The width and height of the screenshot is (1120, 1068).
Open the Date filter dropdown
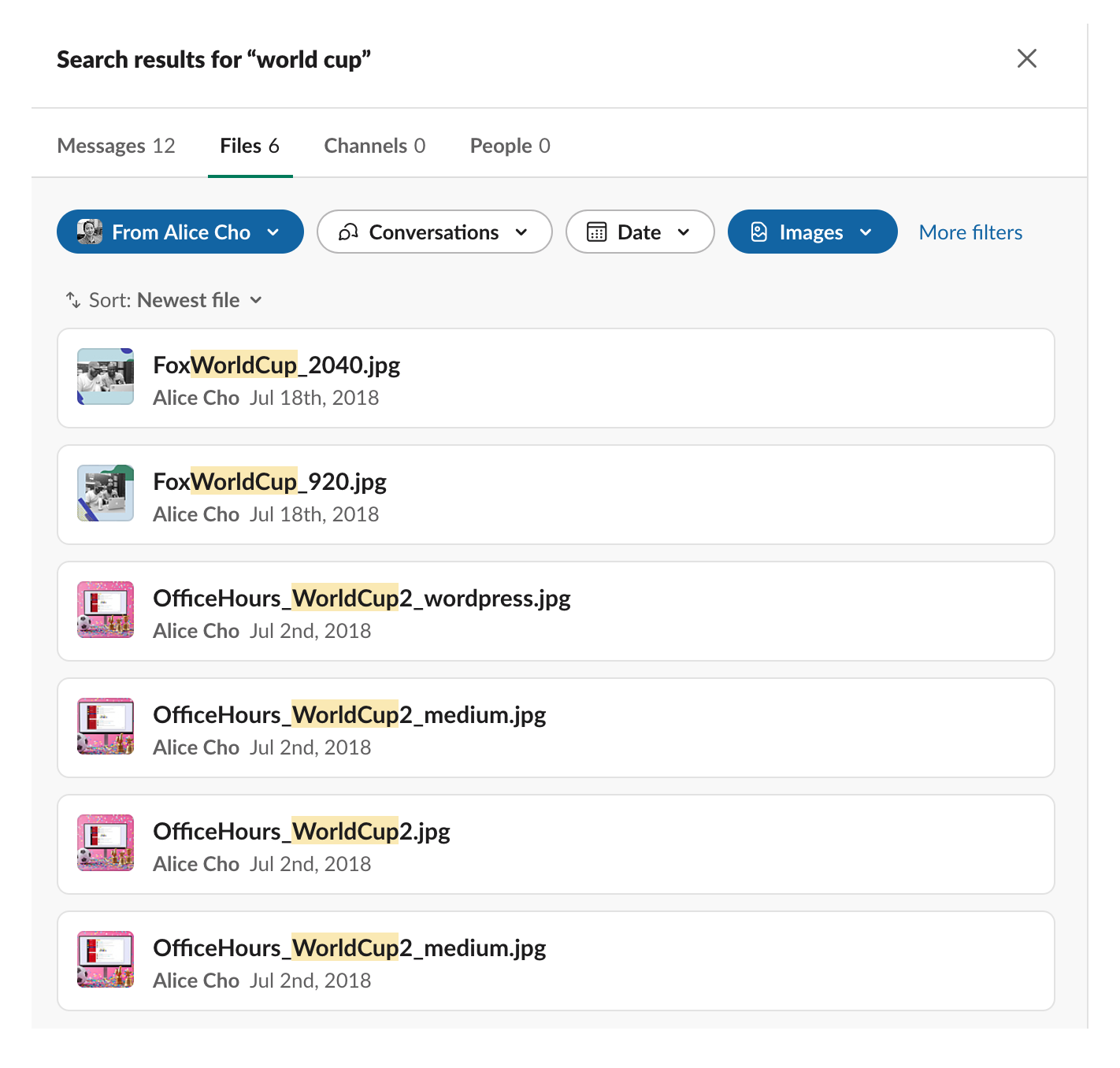[640, 232]
